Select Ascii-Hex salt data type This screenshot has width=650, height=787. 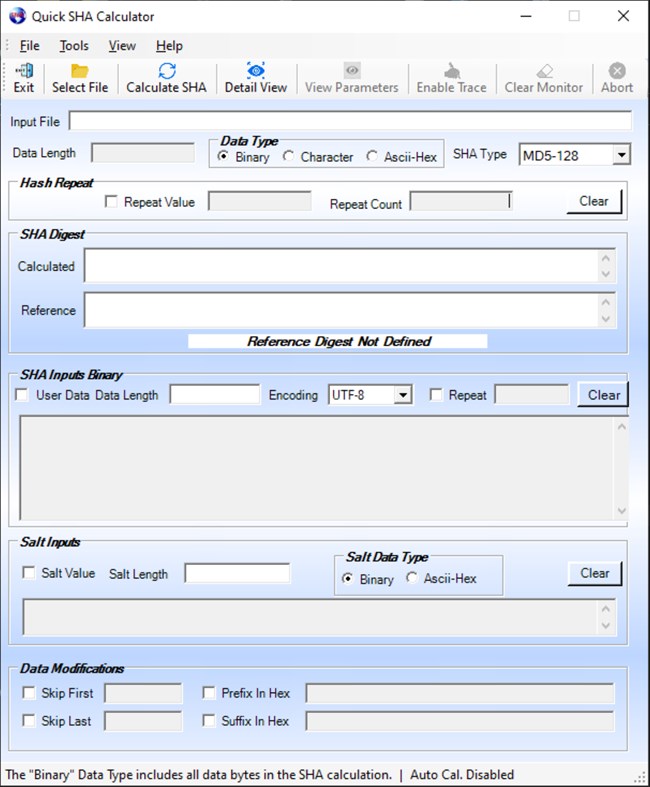(x=412, y=578)
